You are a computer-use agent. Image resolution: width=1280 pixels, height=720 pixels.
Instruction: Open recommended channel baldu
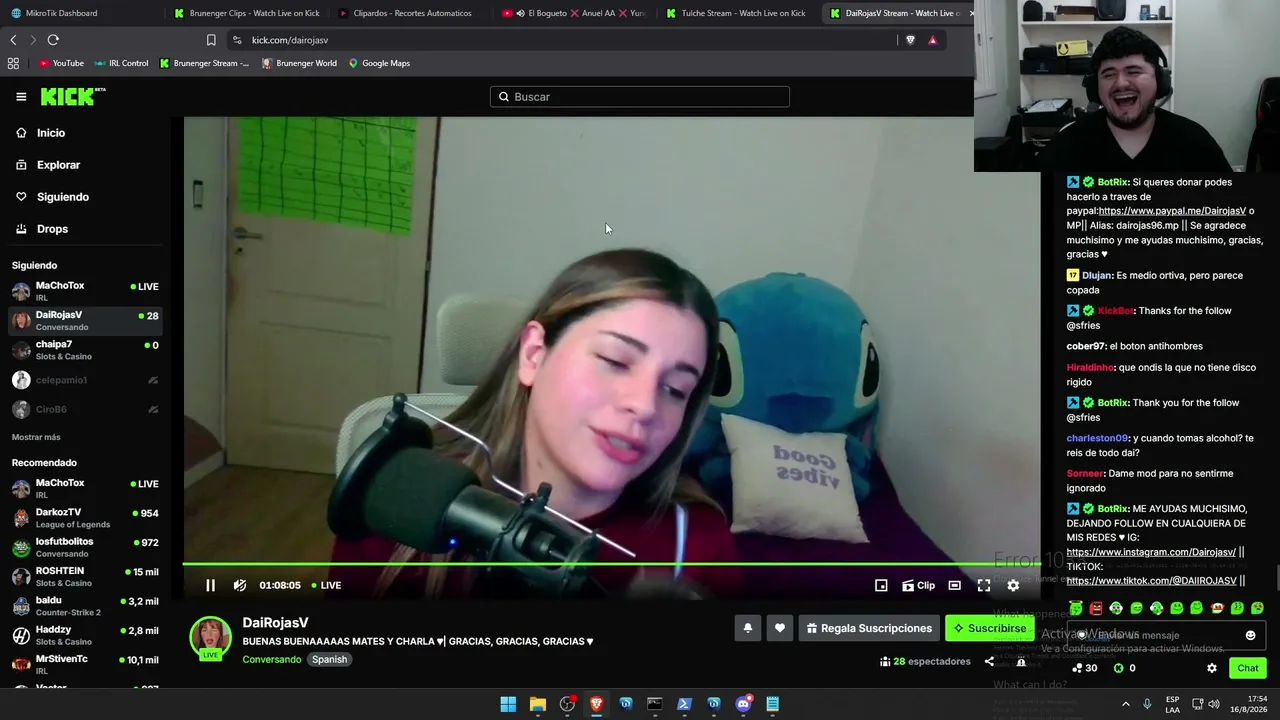pyautogui.click(x=86, y=606)
